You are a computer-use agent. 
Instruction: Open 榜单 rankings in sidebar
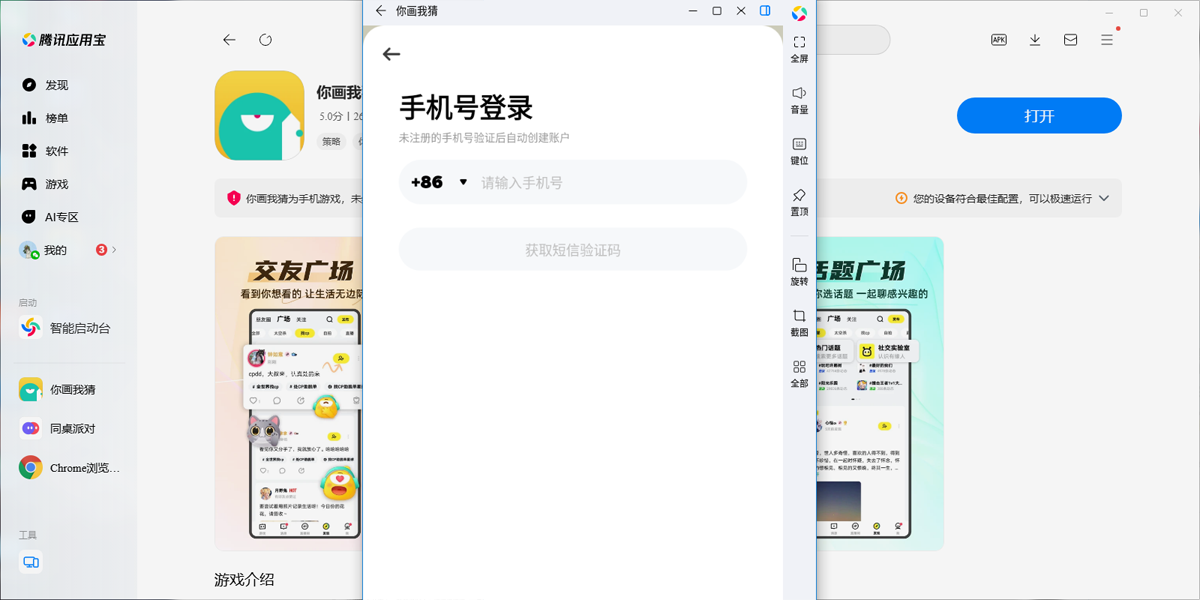pyautogui.click(x=46, y=118)
